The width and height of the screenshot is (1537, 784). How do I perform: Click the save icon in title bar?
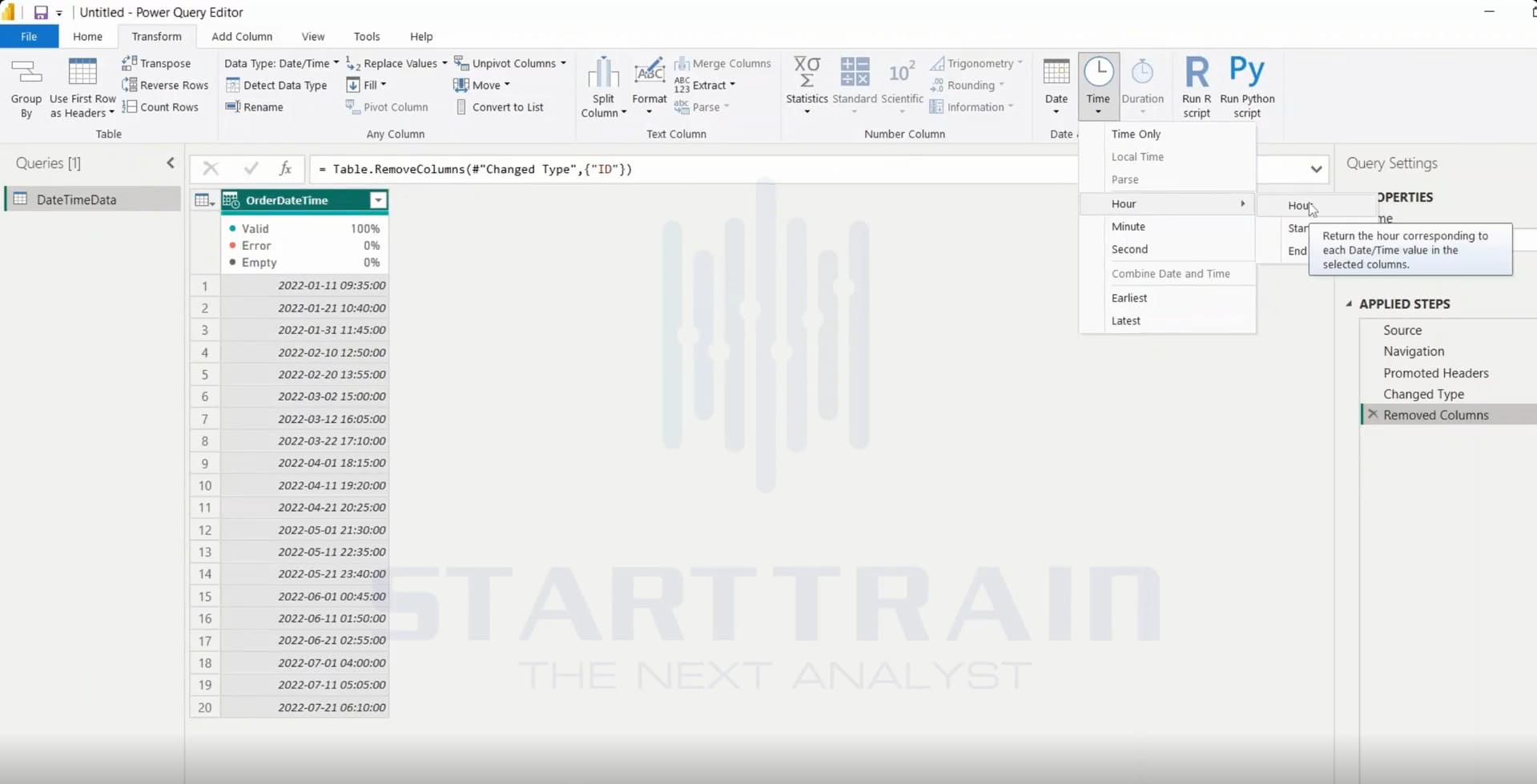pos(40,12)
